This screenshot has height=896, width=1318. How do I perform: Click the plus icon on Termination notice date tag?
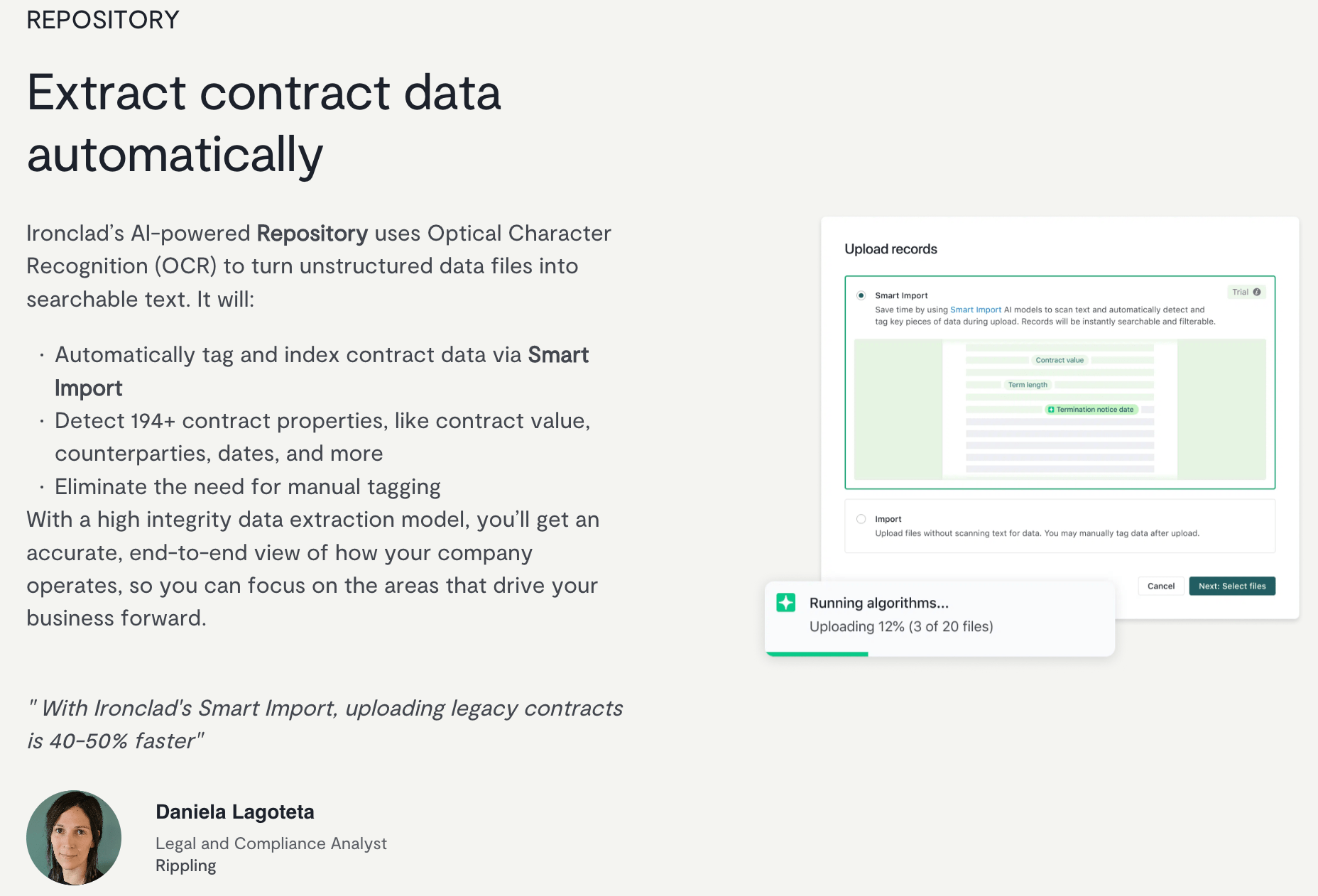[x=1051, y=410]
